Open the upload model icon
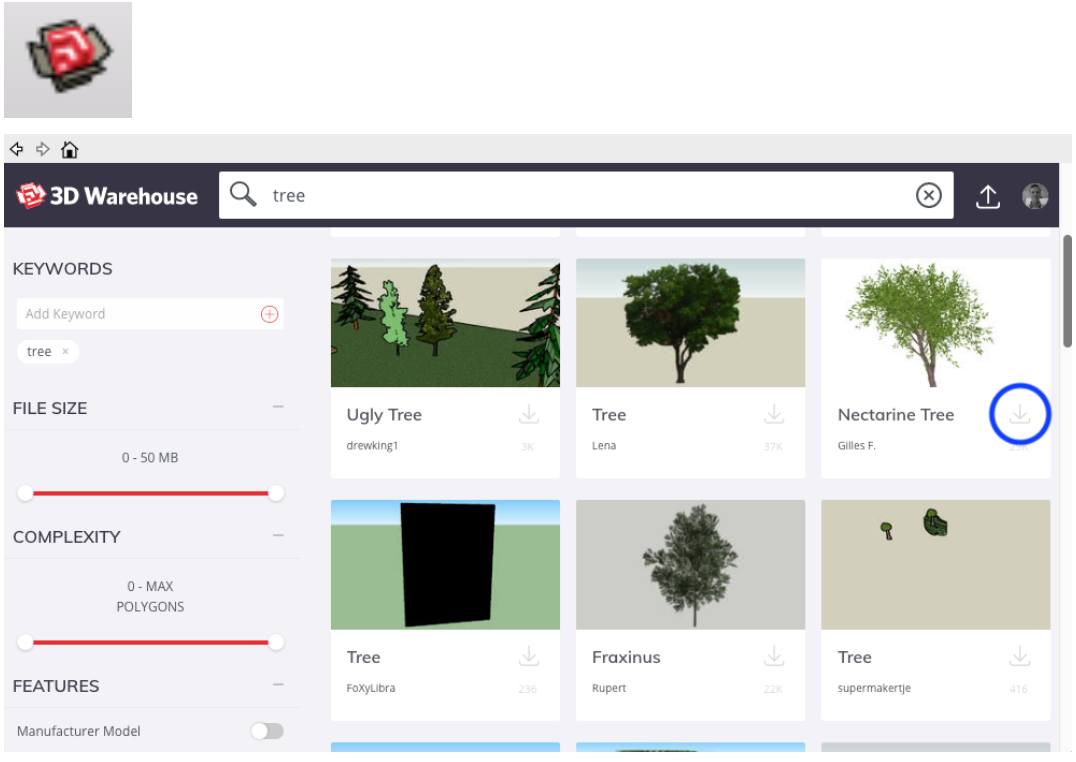 (x=987, y=196)
